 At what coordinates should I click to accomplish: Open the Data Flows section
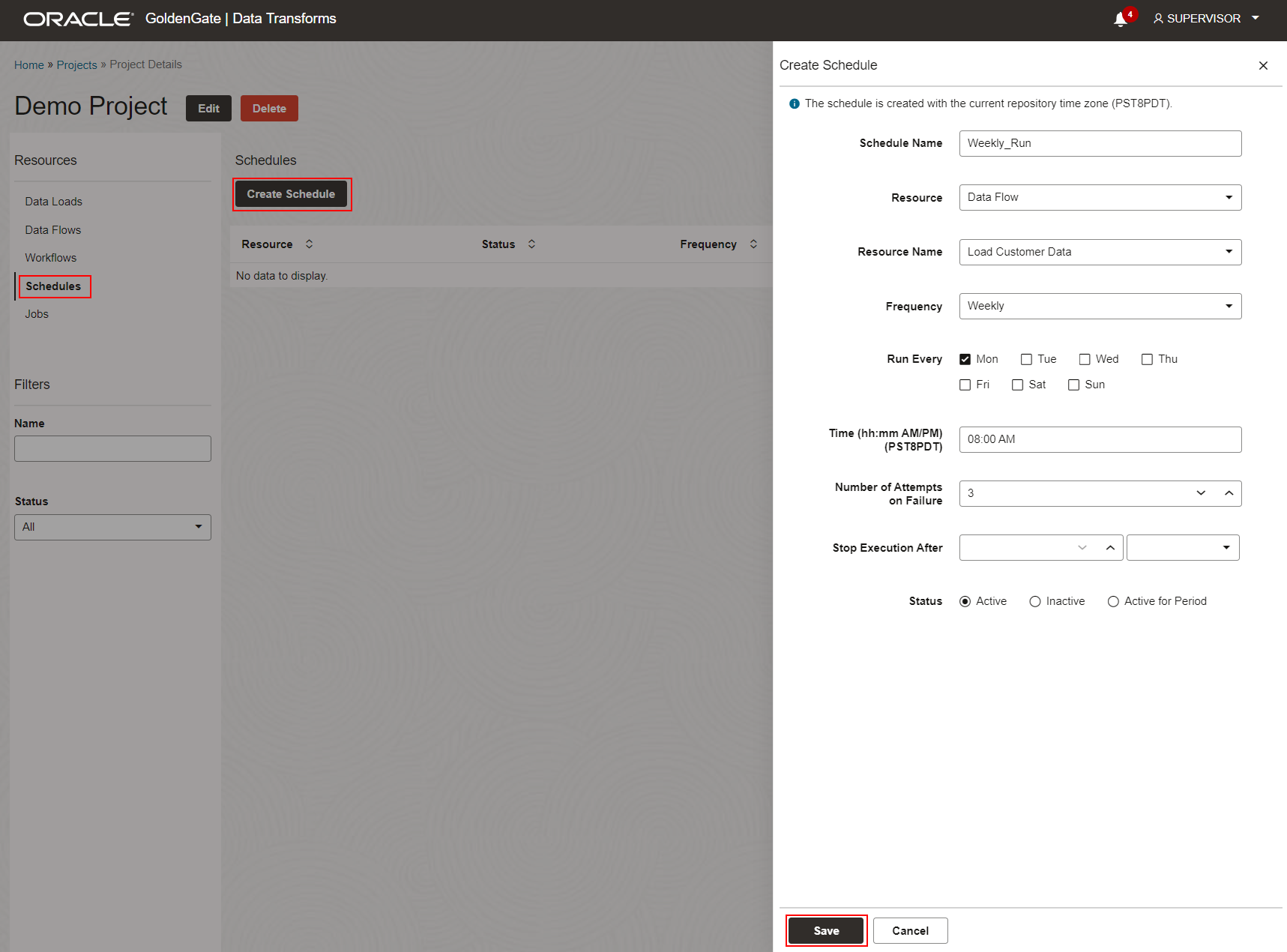click(52, 229)
